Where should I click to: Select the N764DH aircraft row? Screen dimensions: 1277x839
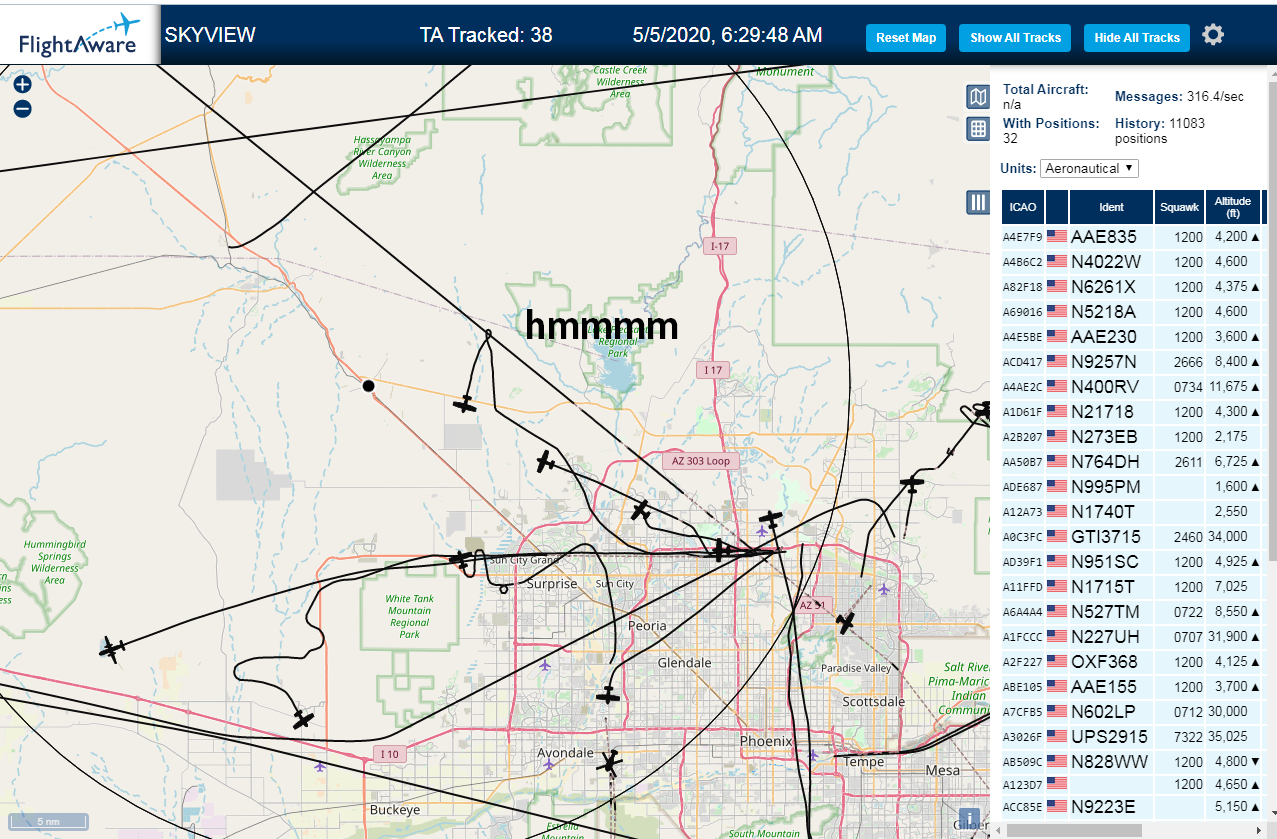(1135, 462)
